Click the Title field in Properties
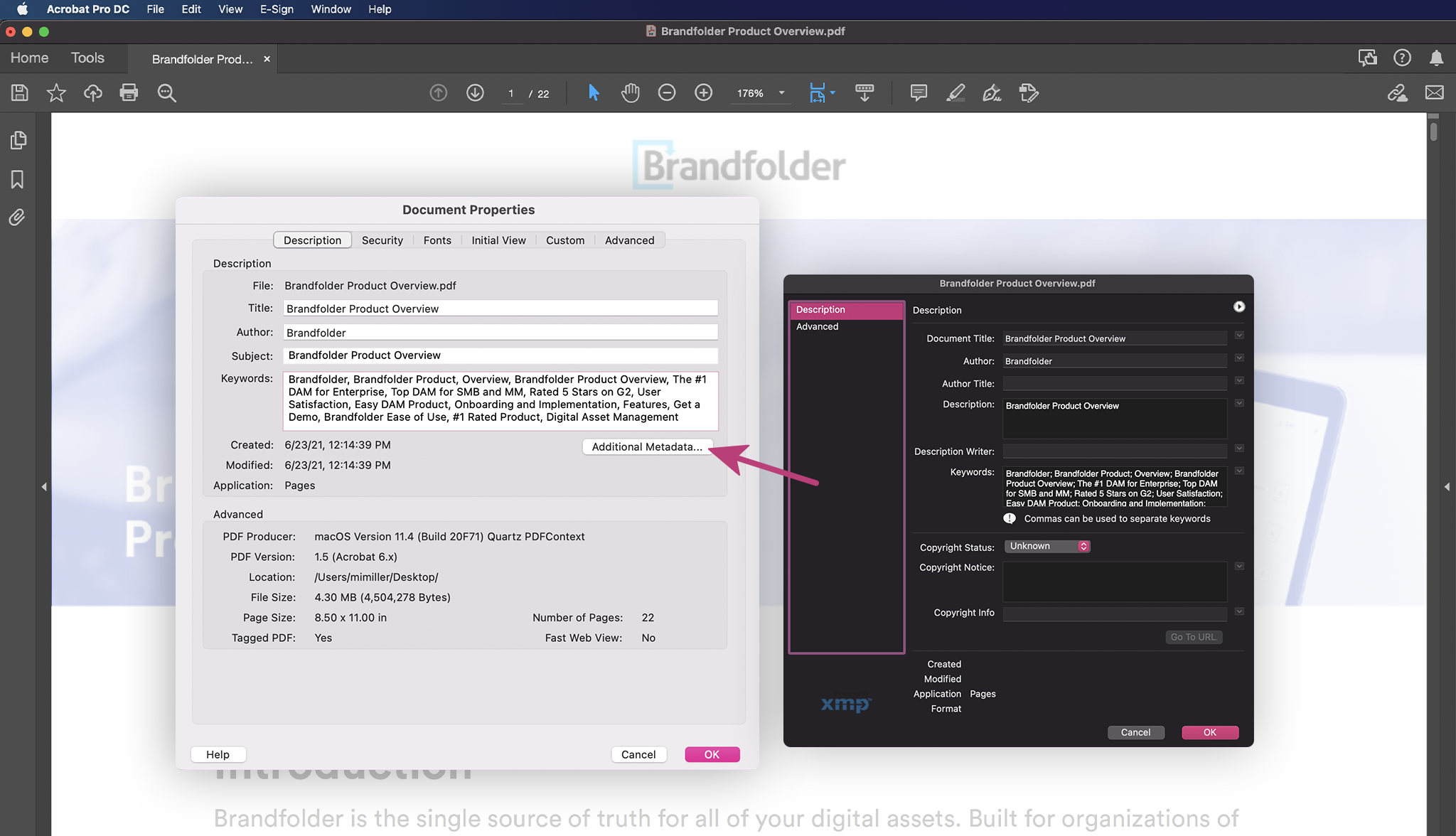 pos(500,309)
